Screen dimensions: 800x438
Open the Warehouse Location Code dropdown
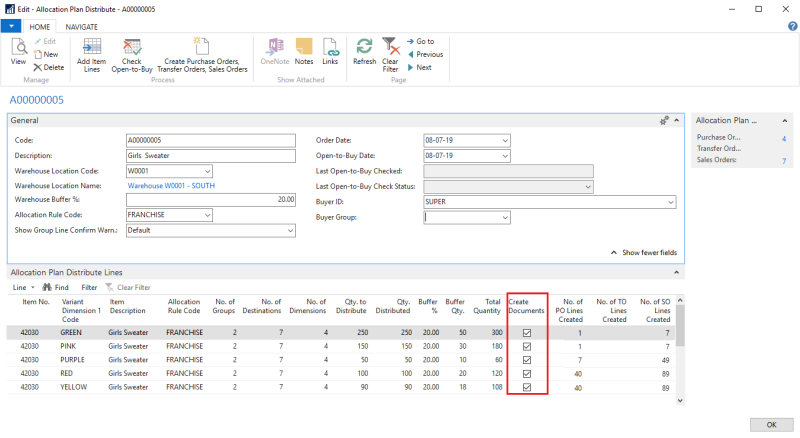click(x=207, y=171)
